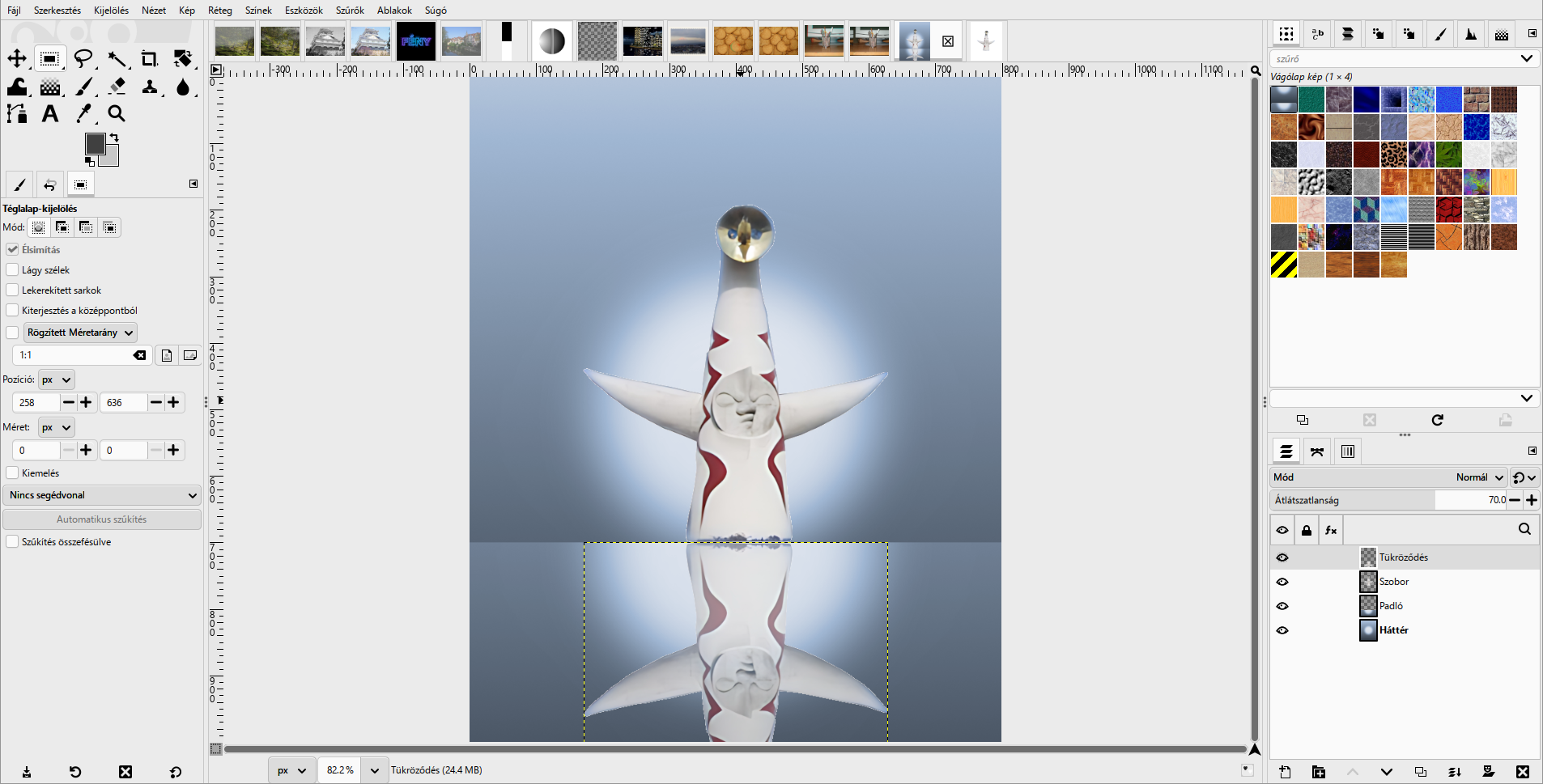The width and height of the screenshot is (1543, 784).
Task: Click the Automatikus szűkítés button
Action: [x=102, y=519]
